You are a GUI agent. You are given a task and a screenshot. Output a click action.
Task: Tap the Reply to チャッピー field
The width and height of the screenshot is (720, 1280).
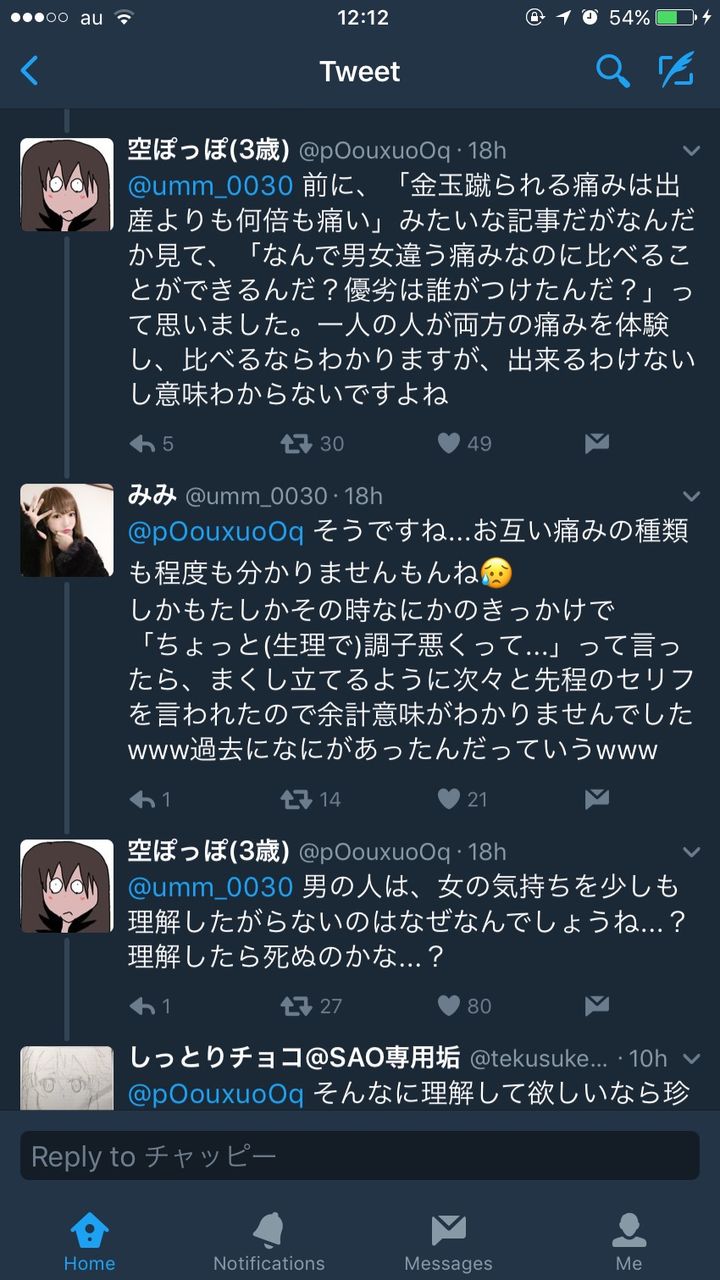[360, 1156]
